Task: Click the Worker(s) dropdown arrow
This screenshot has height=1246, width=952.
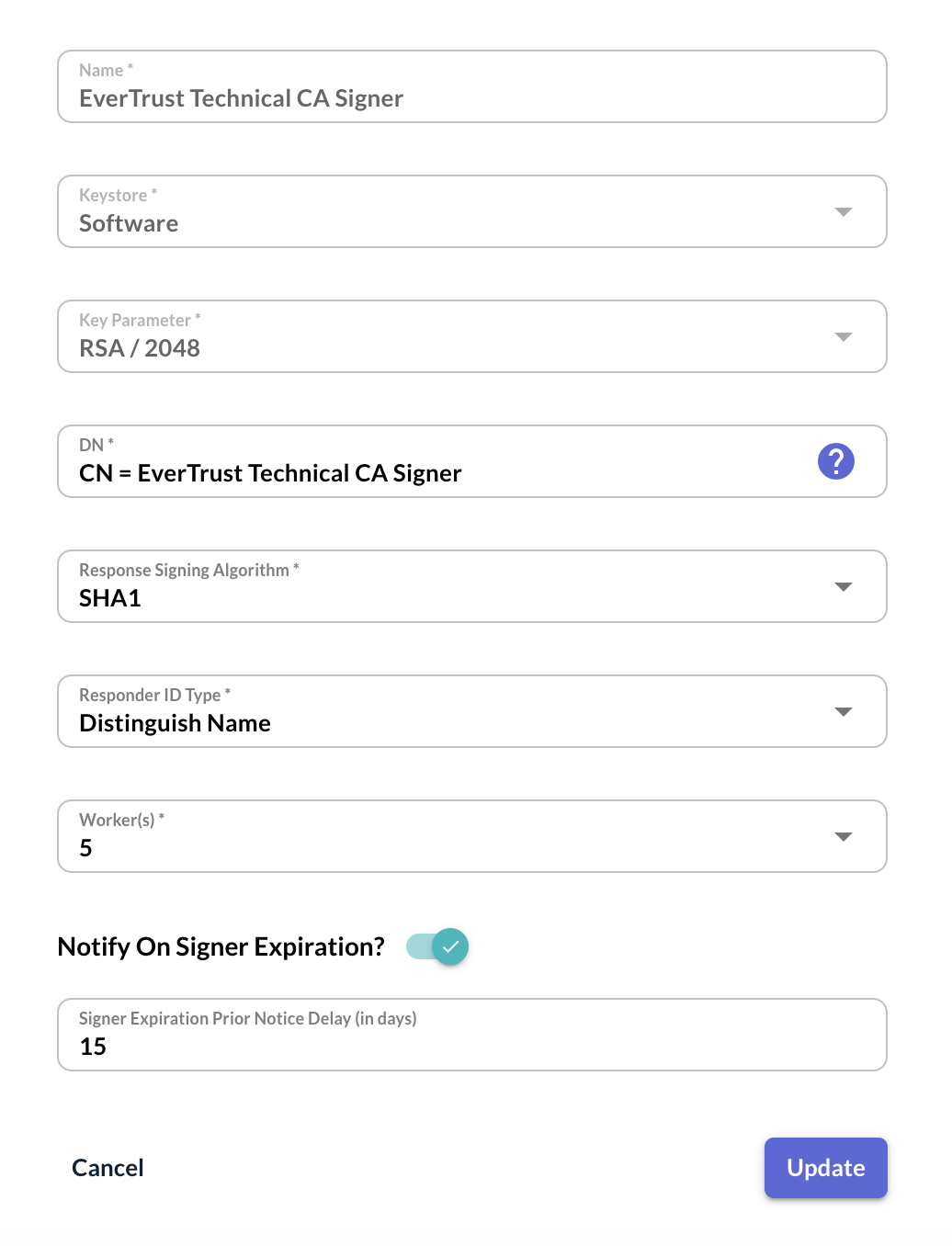Action: point(843,836)
